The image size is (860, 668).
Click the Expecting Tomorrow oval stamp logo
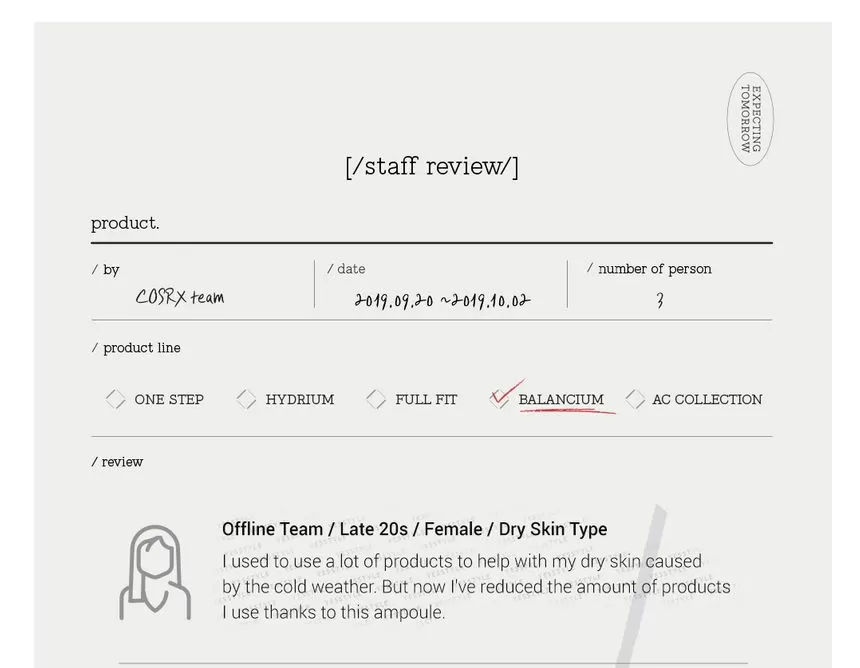pyautogui.click(x=750, y=118)
